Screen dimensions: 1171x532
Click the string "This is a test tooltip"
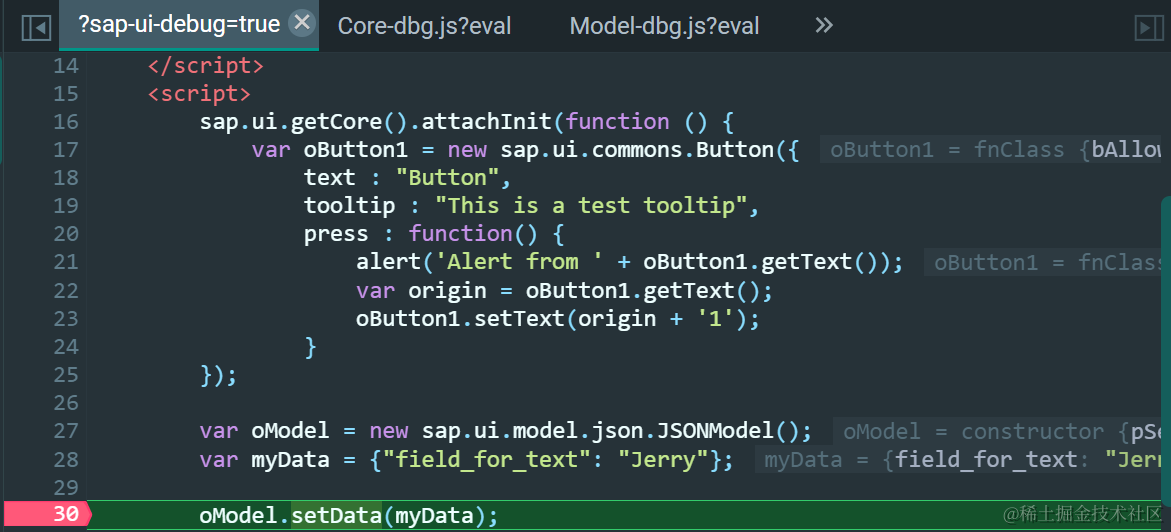[x=591, y=205]
